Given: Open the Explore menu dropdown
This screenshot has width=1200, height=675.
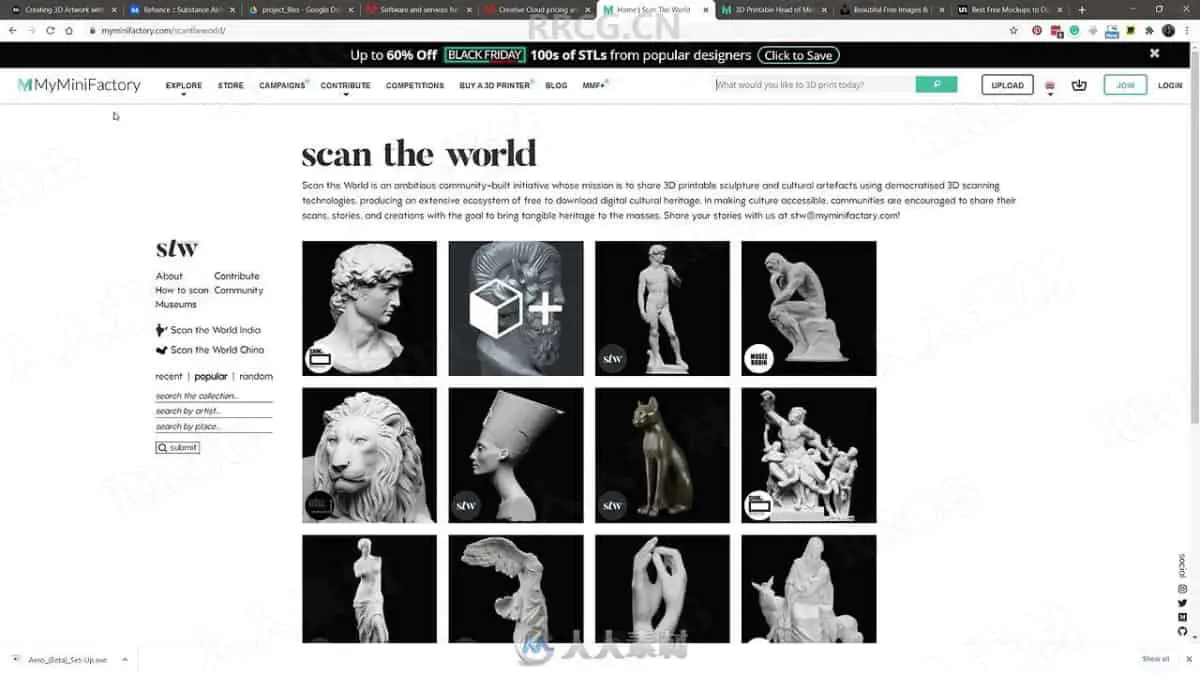Looking at the screenshot, I should [x=184, y=86].
